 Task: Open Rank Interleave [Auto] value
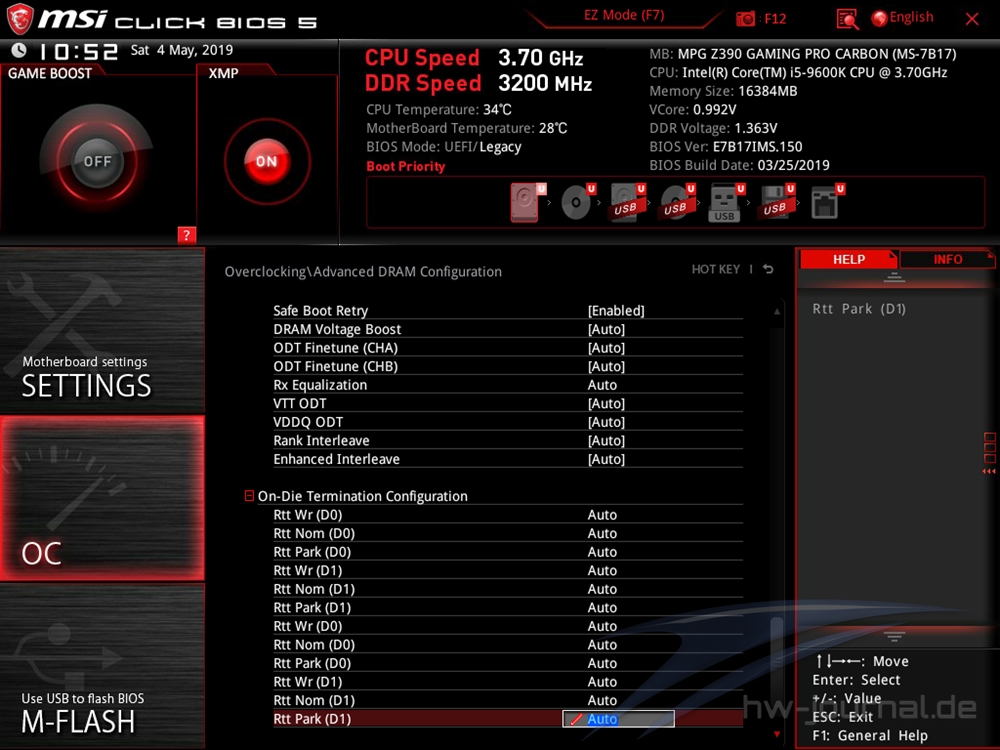click(x=606, y=440)
